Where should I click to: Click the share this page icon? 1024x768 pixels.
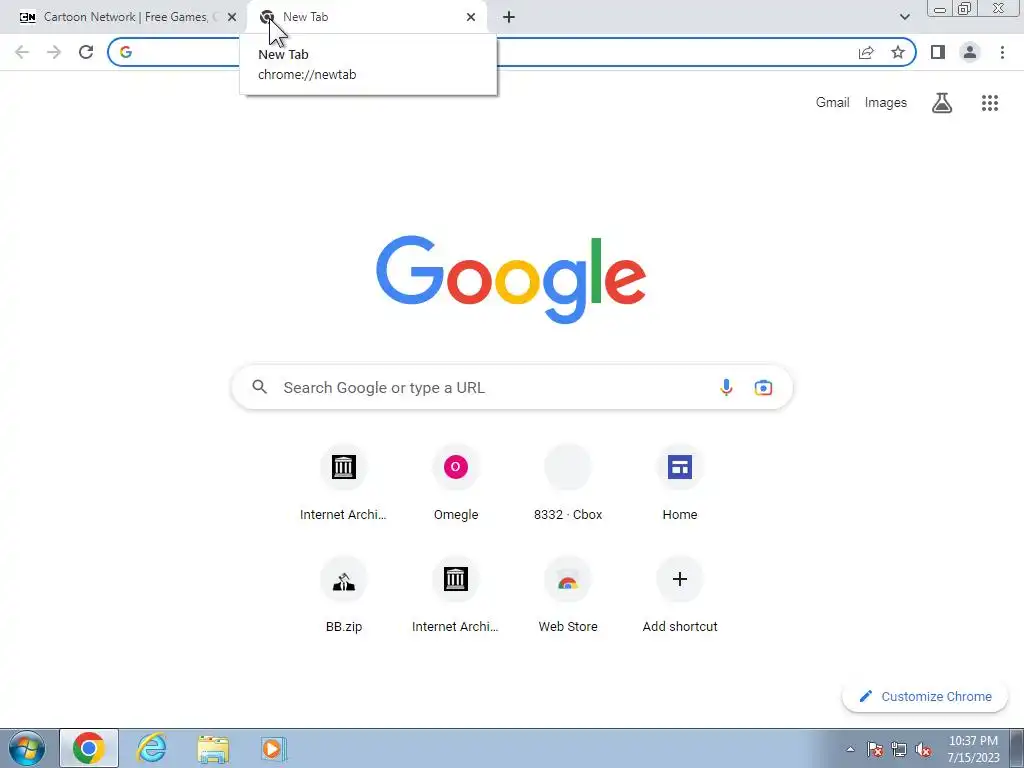(866, 52)
